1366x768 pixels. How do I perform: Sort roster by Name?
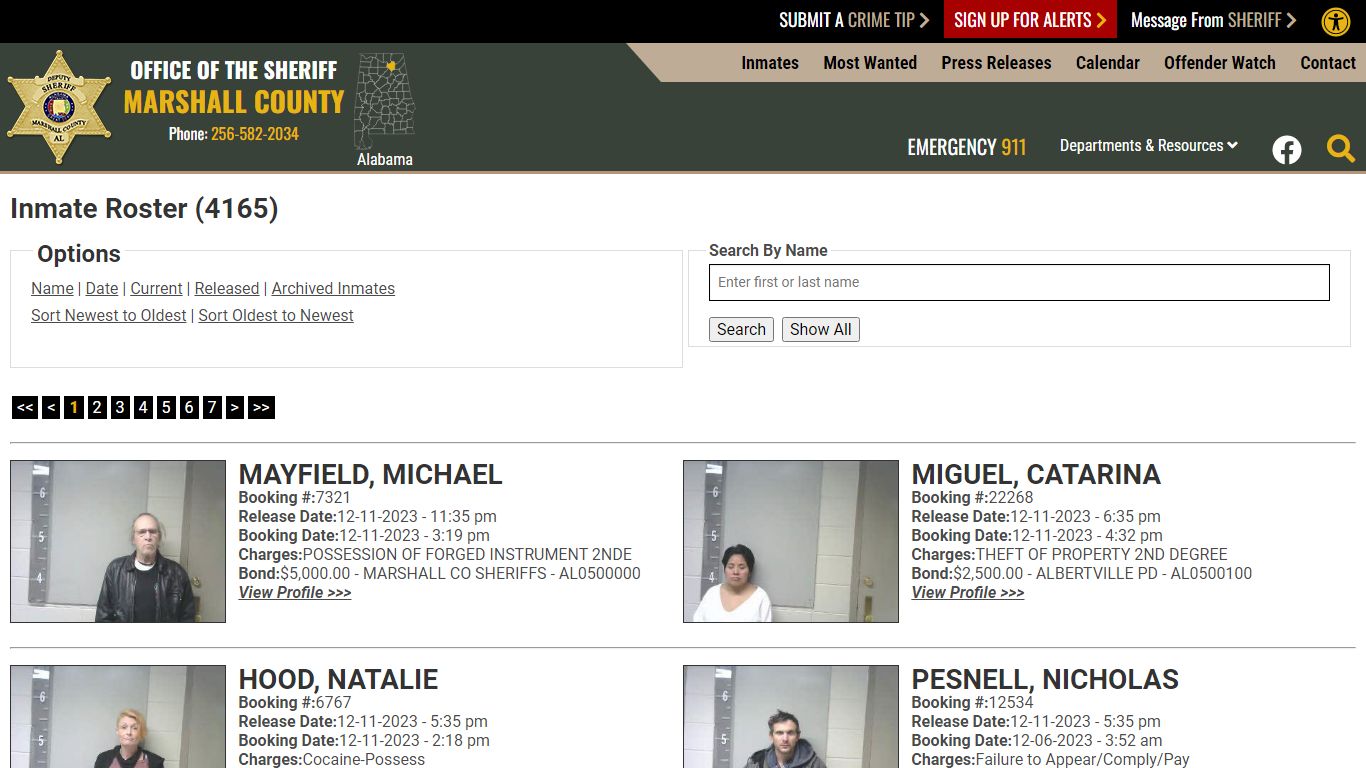(x=52, y=288)
